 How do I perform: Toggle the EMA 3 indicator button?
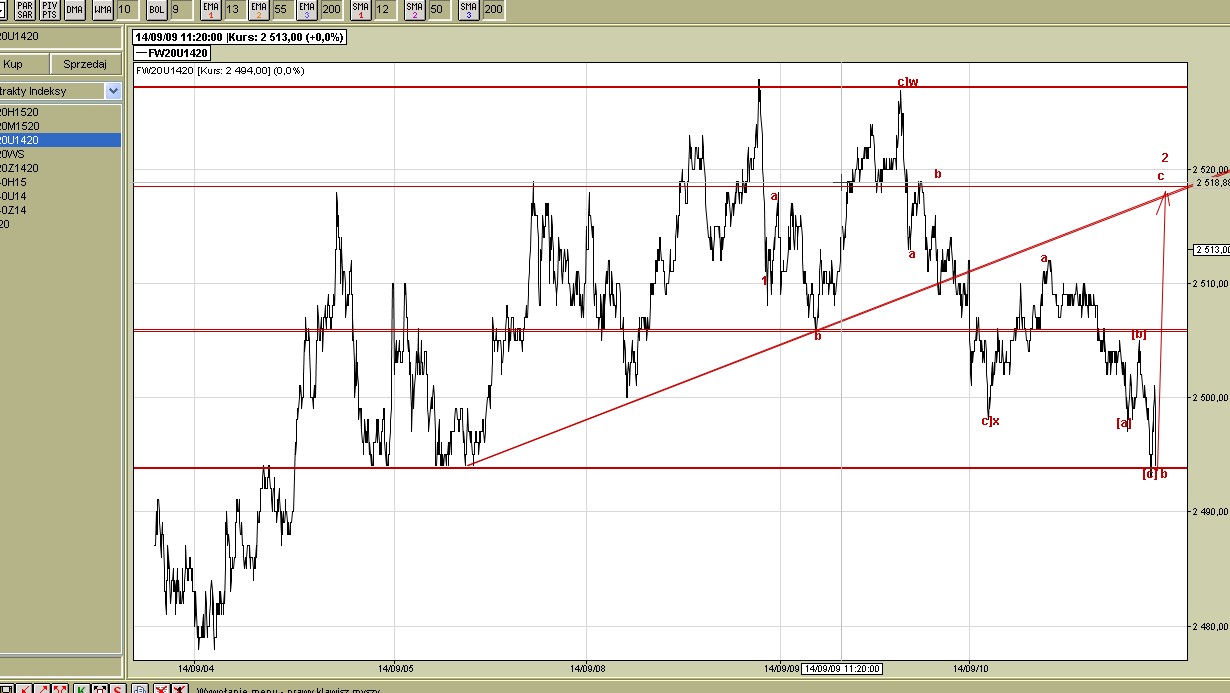[308, 9]
